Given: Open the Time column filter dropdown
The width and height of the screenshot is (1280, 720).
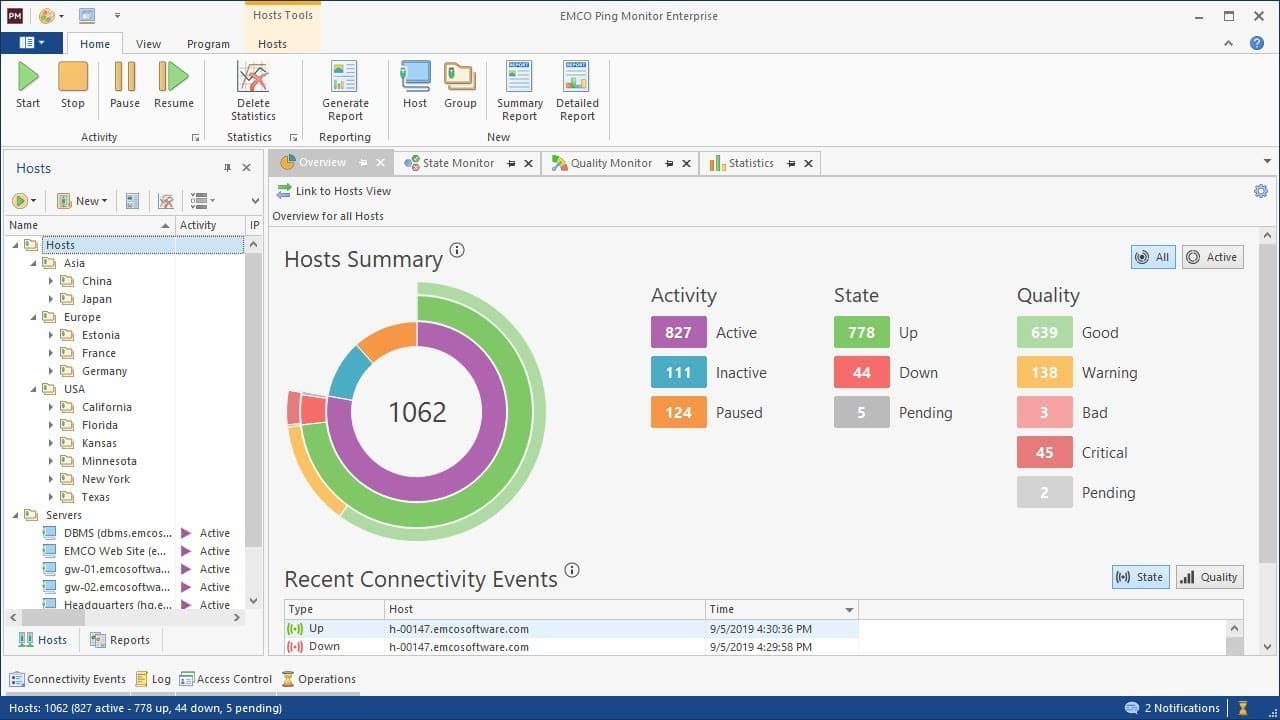Looking at the screenshot, I should coord(849,609).
